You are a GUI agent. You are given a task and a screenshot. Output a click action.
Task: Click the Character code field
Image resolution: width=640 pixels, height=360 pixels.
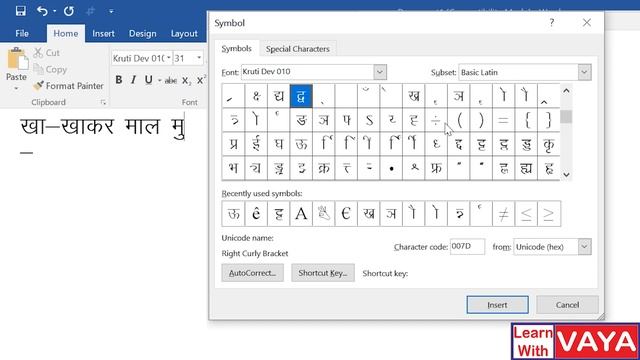click(x=467, y=247)
